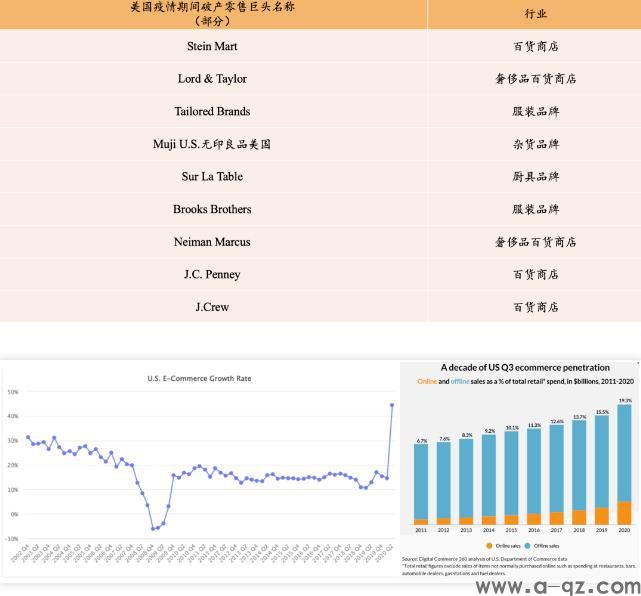Click 服装品牌 in Tailored Brands row

536,111
